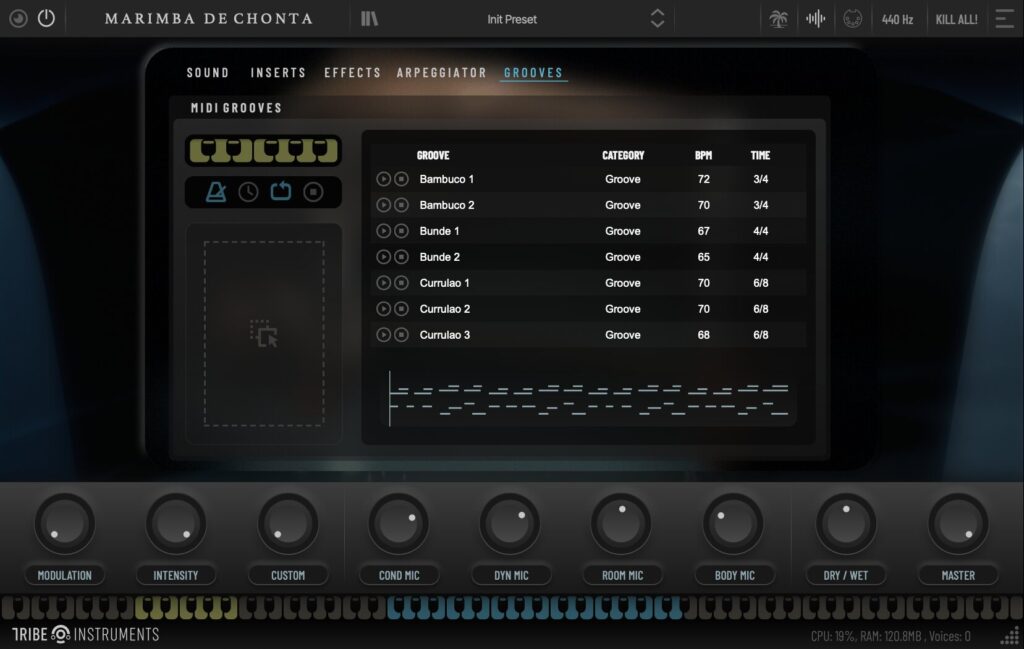Stop the Bunde 2 groove
The width and height of the screenshot is (1024, 649).
[402, 257]
